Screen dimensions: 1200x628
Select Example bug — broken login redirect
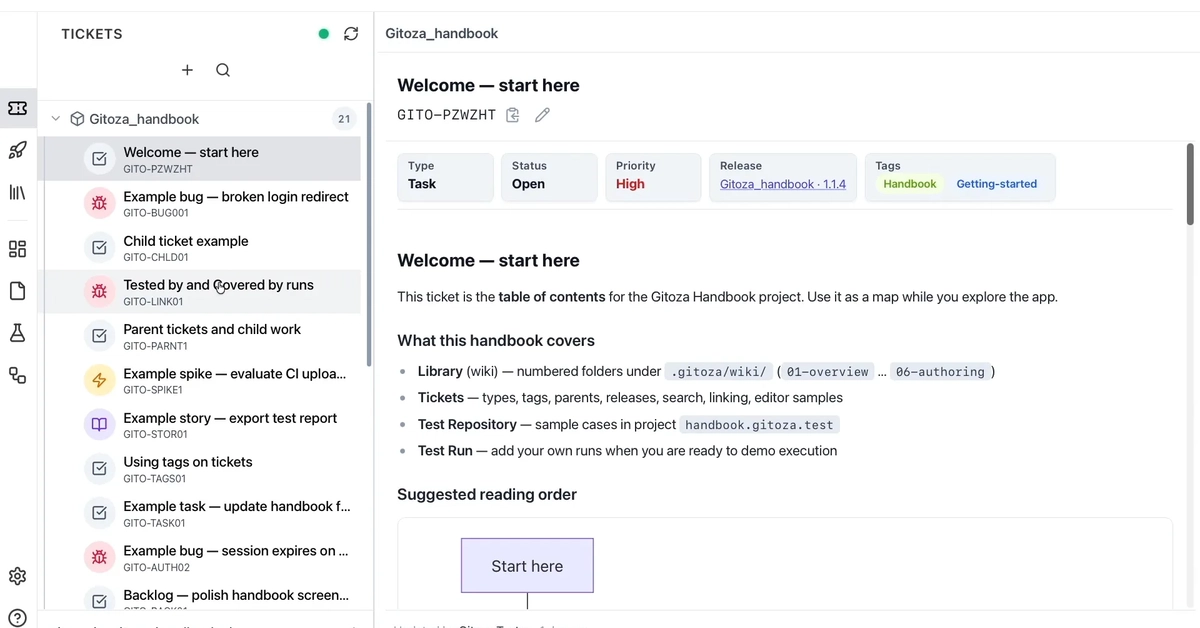click(x=199, y=203)
